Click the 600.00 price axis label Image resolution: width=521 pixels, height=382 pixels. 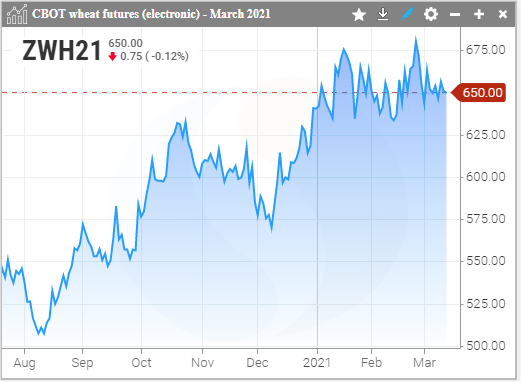(x=485, y=177)
